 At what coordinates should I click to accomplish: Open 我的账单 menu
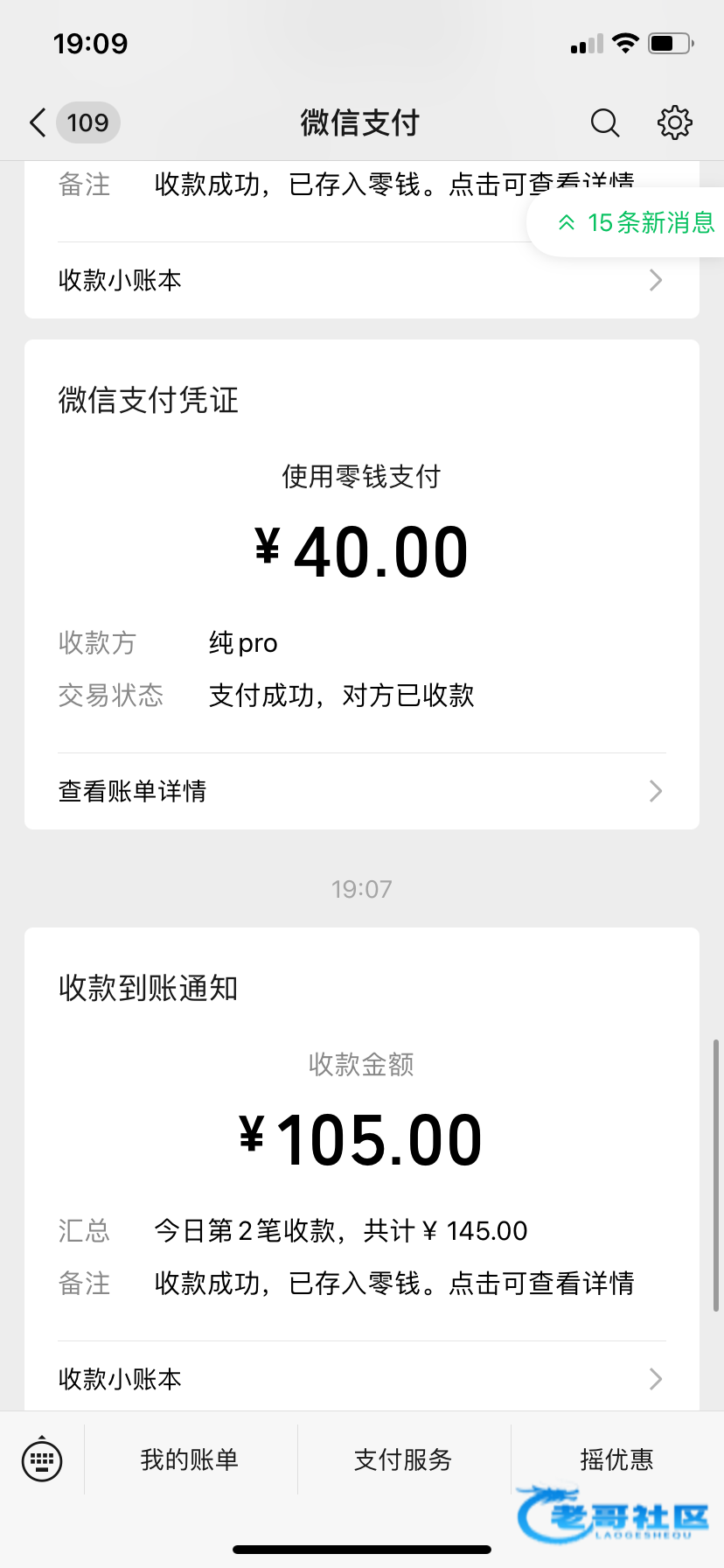[x=190, y=1459]
